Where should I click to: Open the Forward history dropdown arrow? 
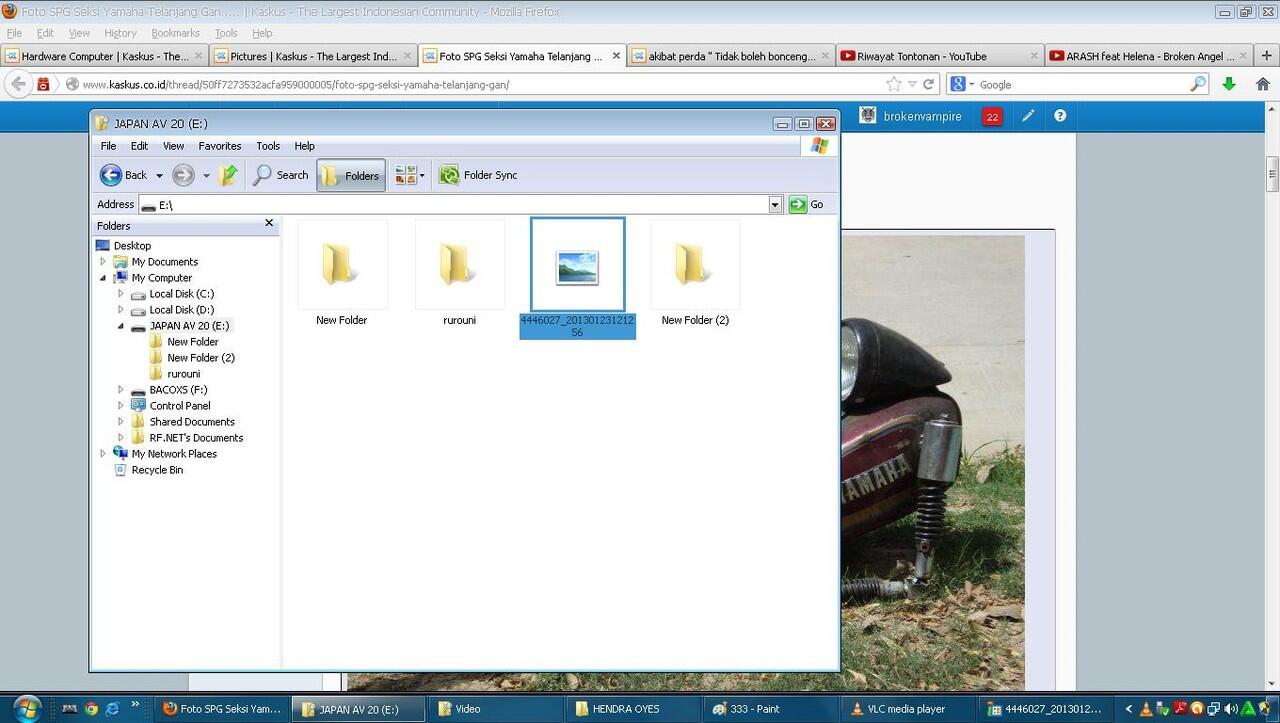[206, 176]
